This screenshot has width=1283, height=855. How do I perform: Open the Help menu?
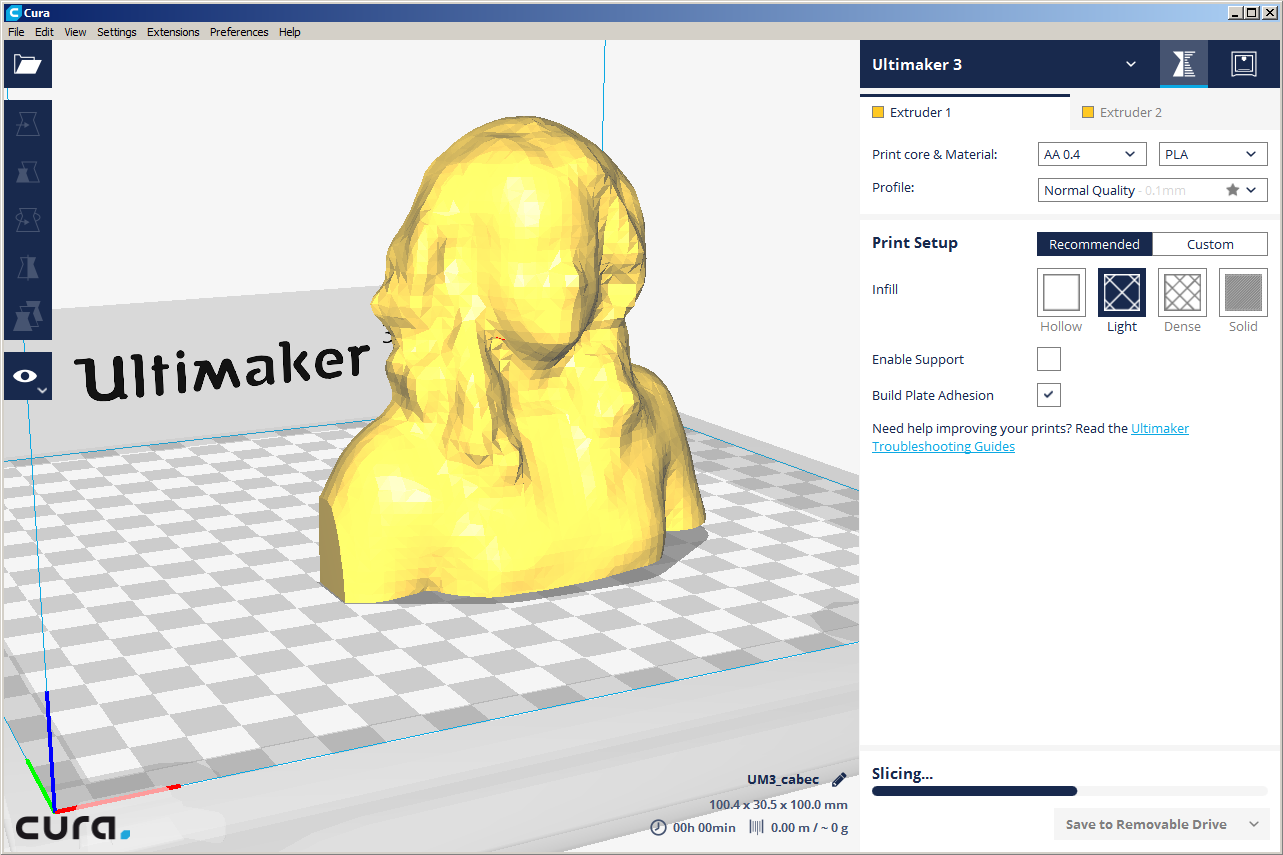click(x=289, y=32)
